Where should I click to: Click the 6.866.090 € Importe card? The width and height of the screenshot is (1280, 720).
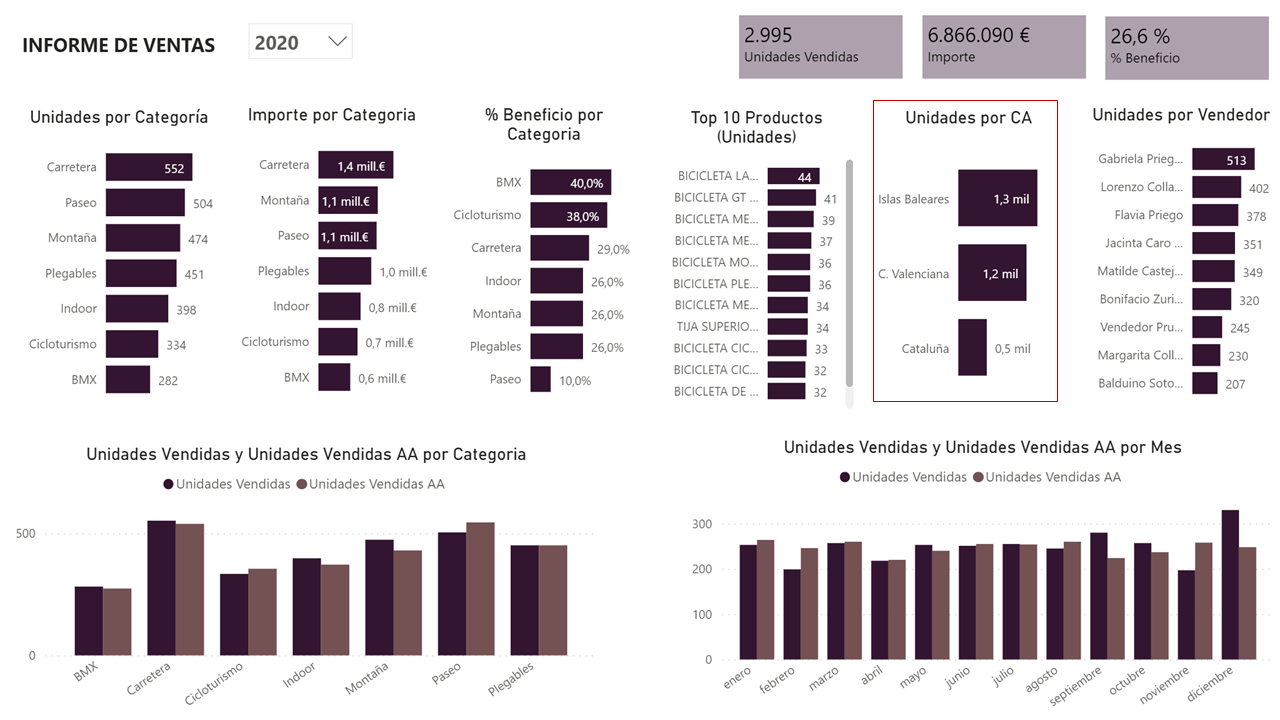[x=1004, y=46]
